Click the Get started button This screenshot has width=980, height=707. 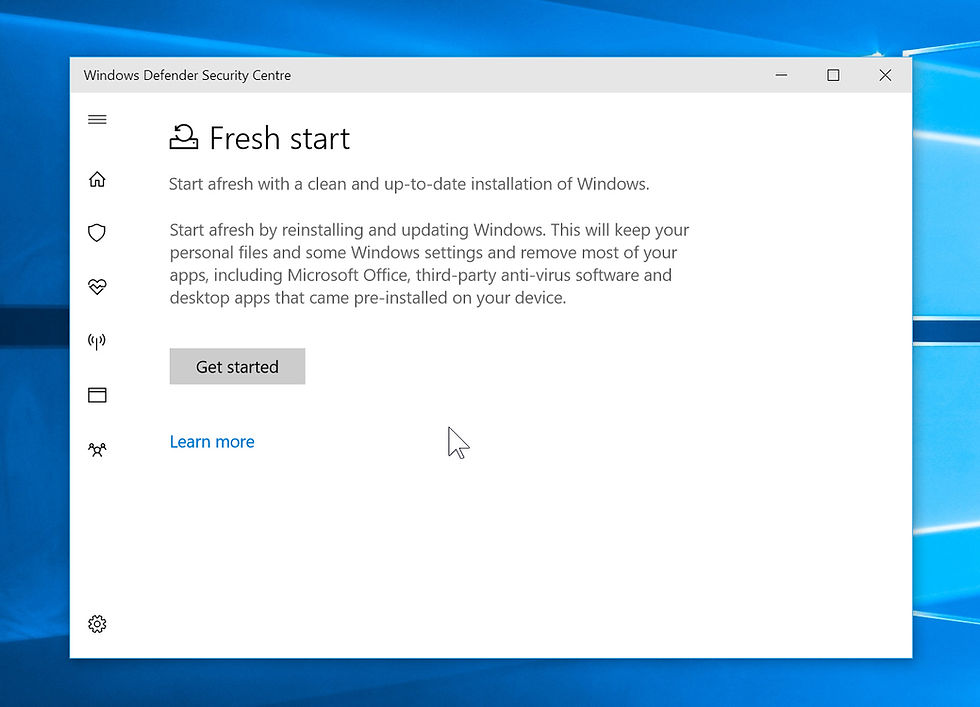pyautogui.click(x=238, y=366)
